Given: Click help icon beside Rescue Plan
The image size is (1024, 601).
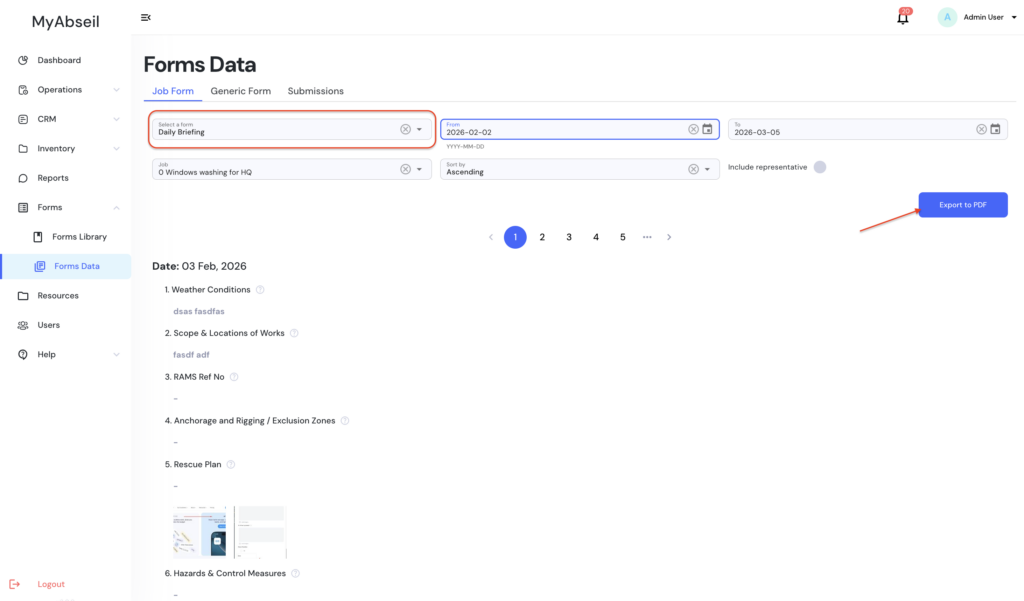Looking at the screenshot, I should 230,464.
